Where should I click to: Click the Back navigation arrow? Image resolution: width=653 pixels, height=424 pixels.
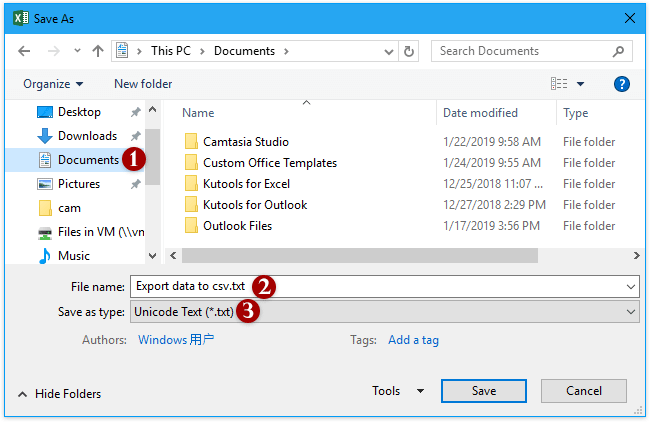23,51
